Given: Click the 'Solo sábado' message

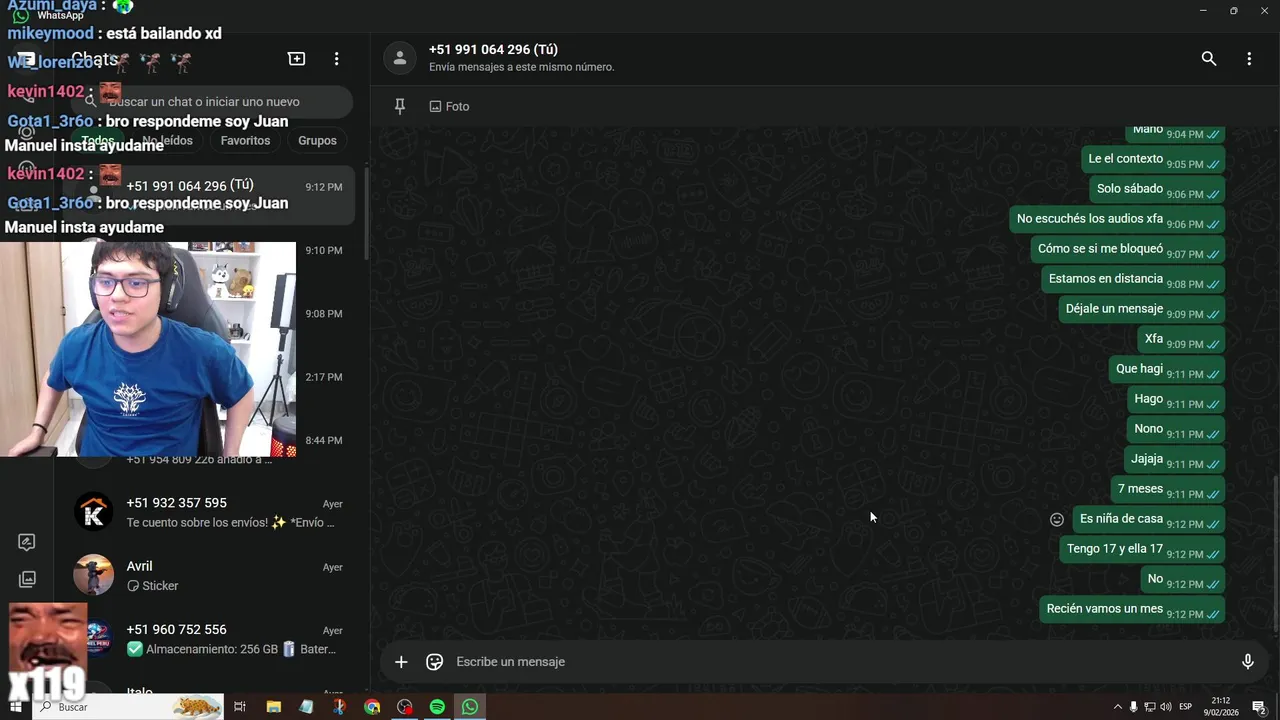Looking at the screenshot, I should pyautogui.click(x=1157, y=189).
